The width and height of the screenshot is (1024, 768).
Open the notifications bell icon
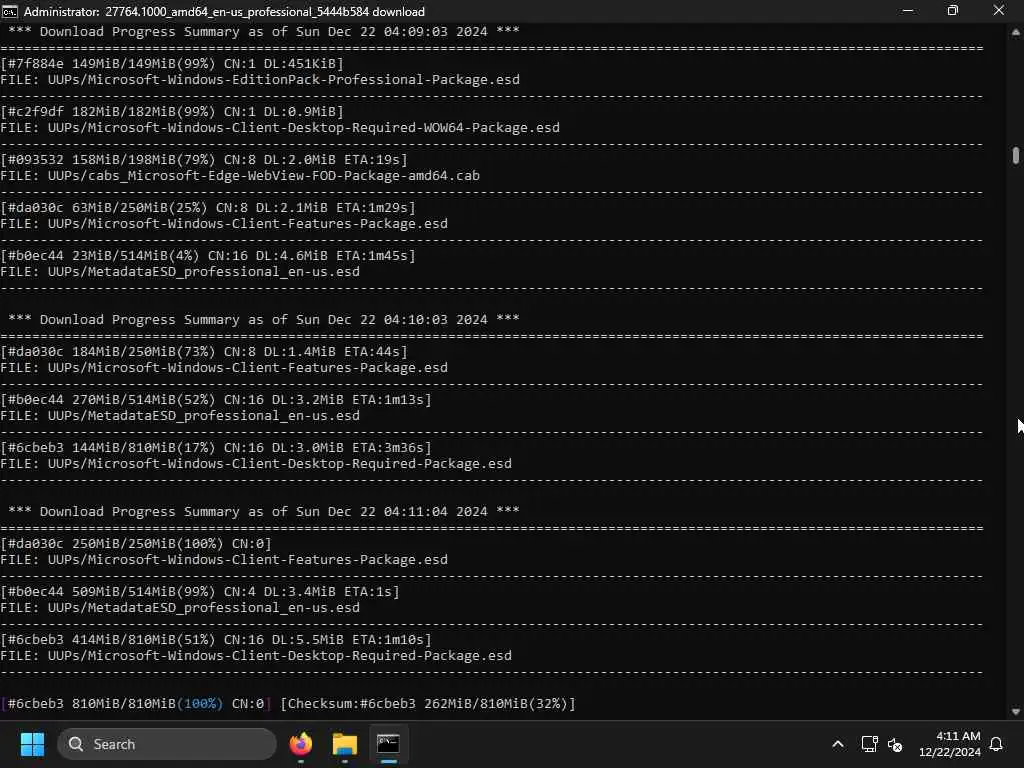(x=997, y=744)
